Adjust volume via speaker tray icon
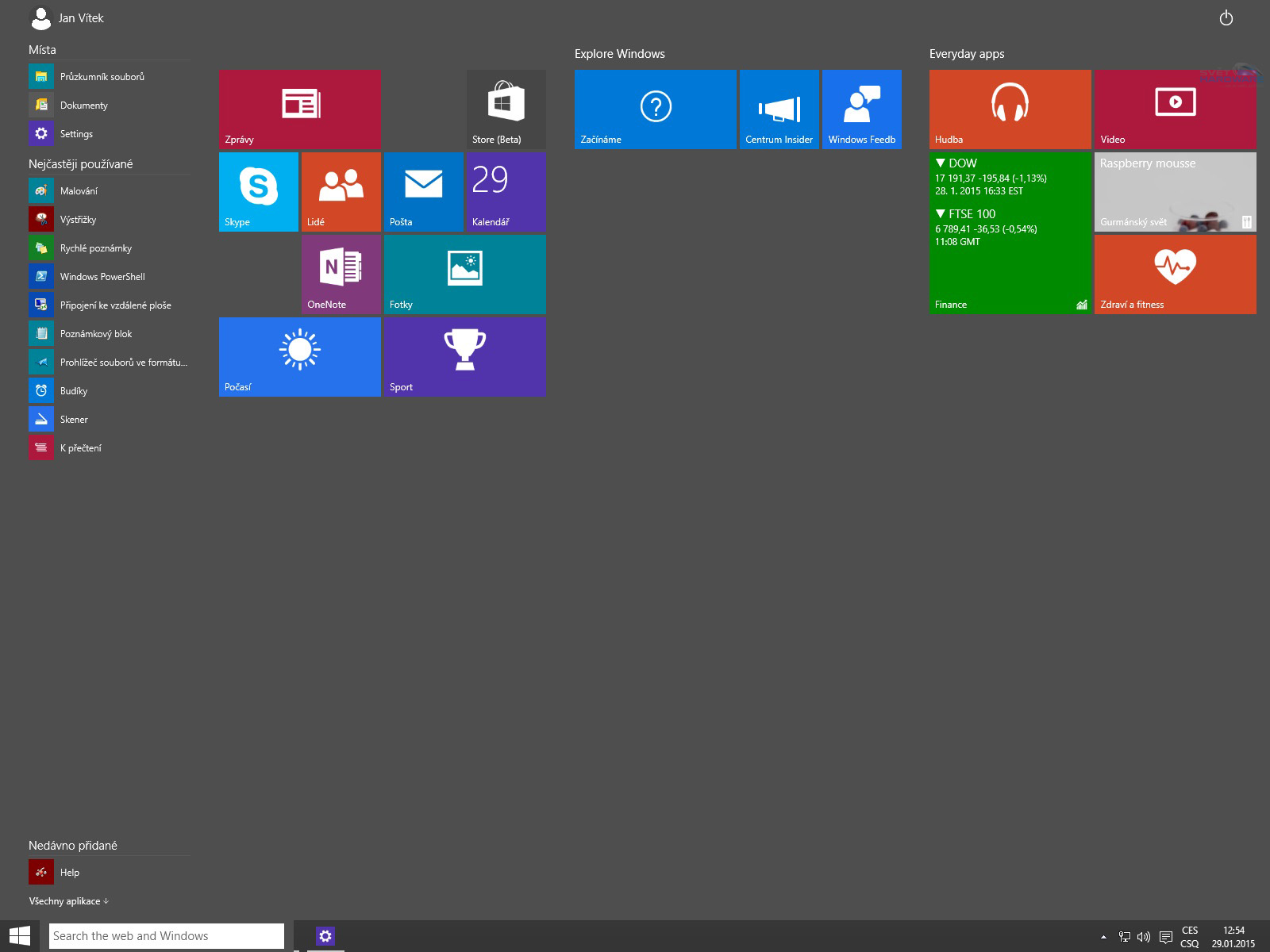Screen dimensions: 1270x952 click(1144, 937)
